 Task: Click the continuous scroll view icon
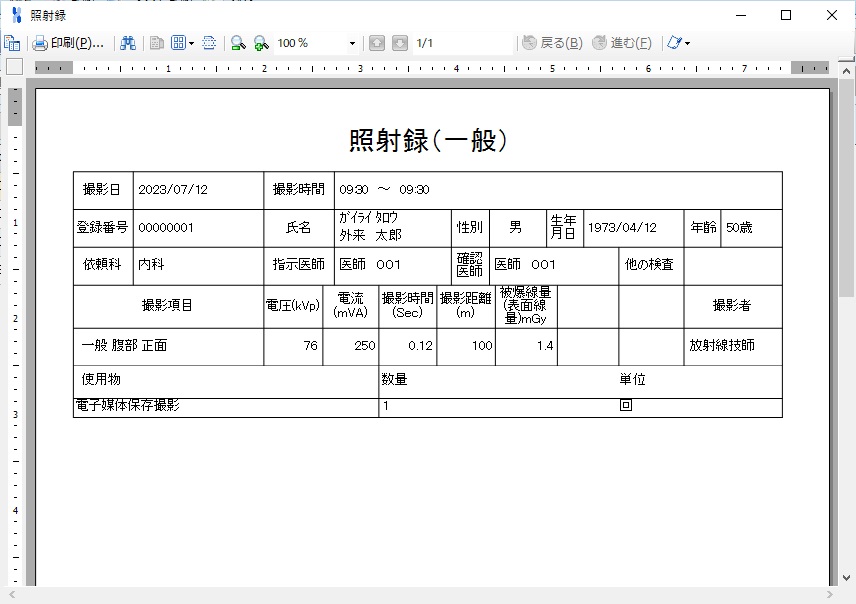click(x=210, y=43)
